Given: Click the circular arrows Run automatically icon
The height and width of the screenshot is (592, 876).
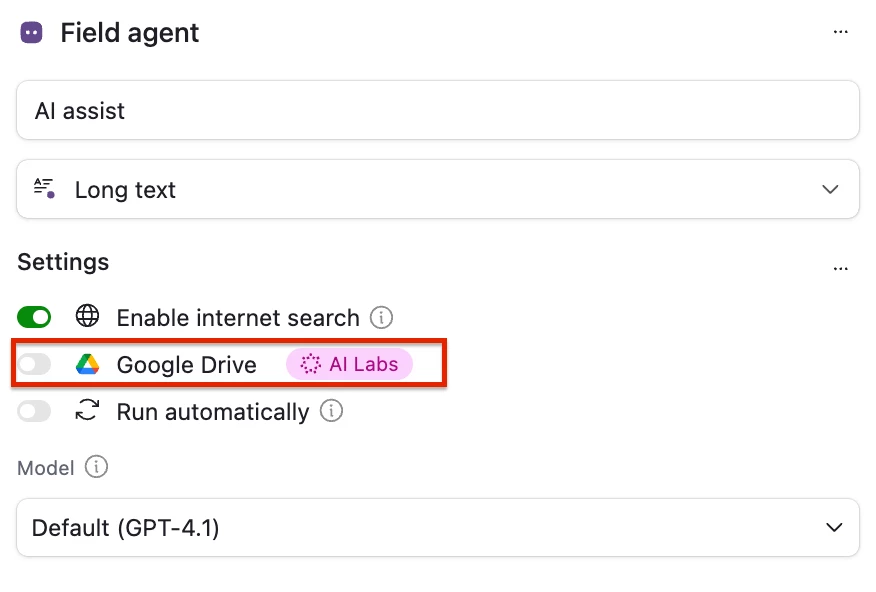Looking at the screenshot, I should [x=88, y=411].
